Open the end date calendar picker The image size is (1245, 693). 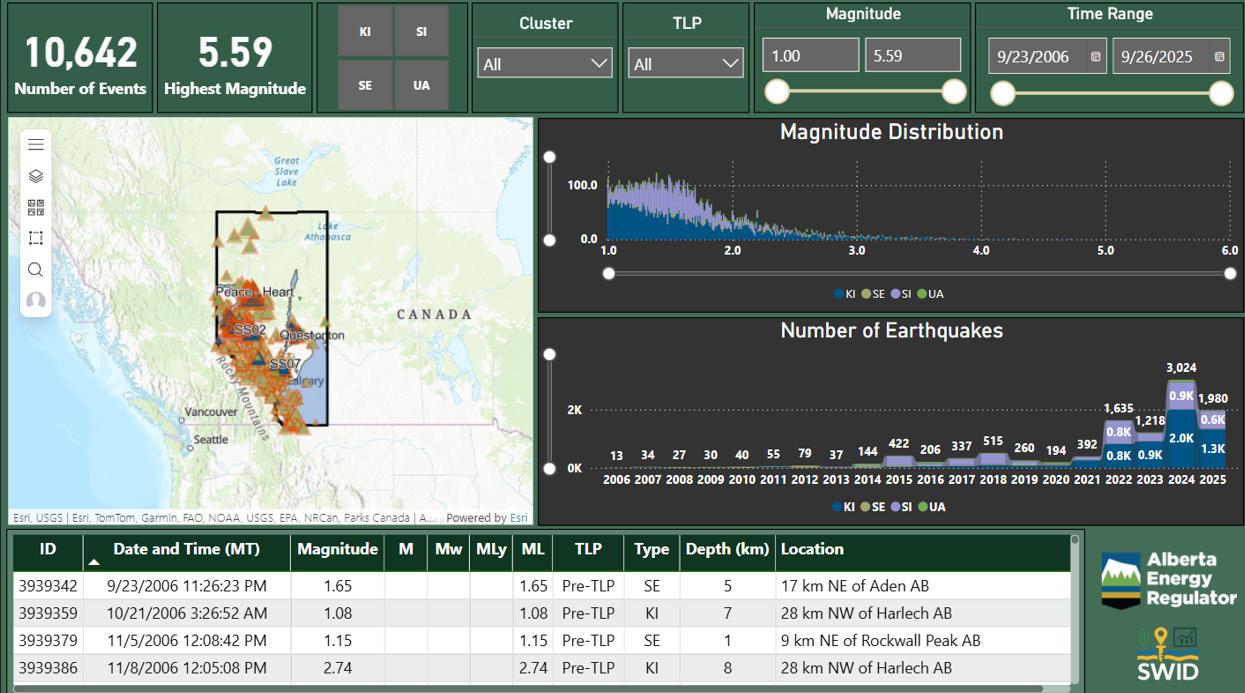click(1219, 57)
